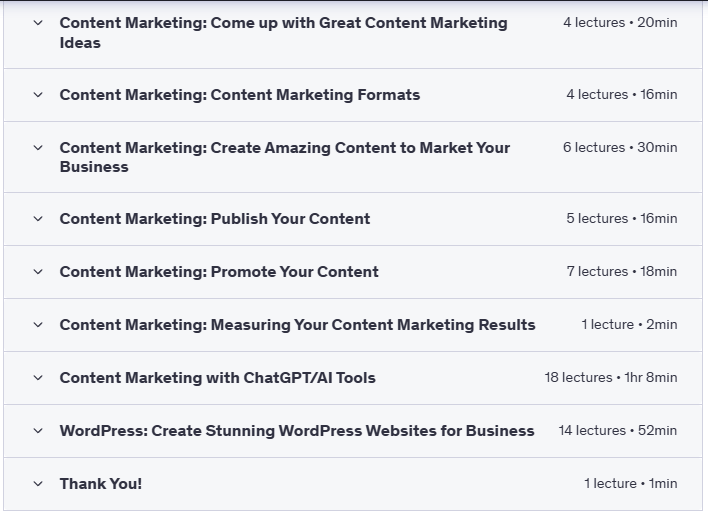
Task: Click '14 lectures • 52min' duration text
Action: coord(617,431)
